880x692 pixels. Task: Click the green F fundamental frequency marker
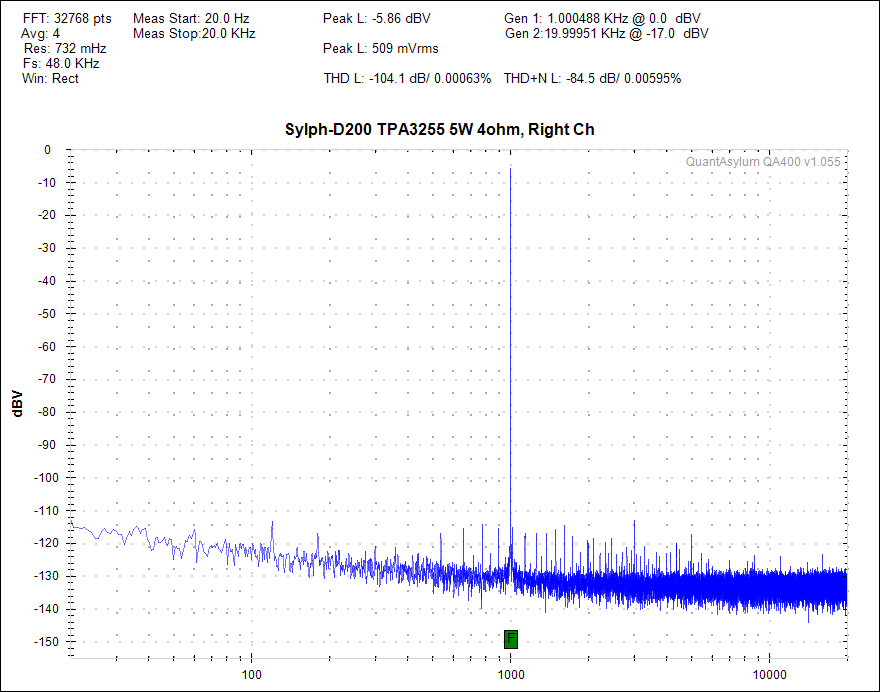click(511, 639)
